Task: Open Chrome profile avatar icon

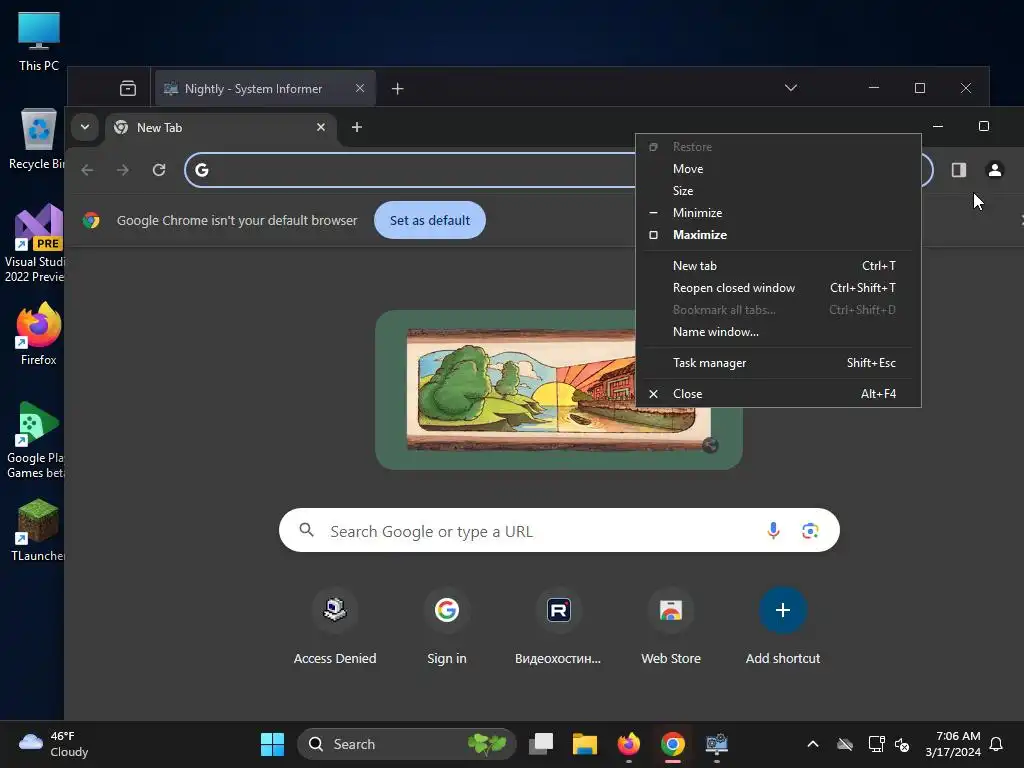Action: [995, 170]
